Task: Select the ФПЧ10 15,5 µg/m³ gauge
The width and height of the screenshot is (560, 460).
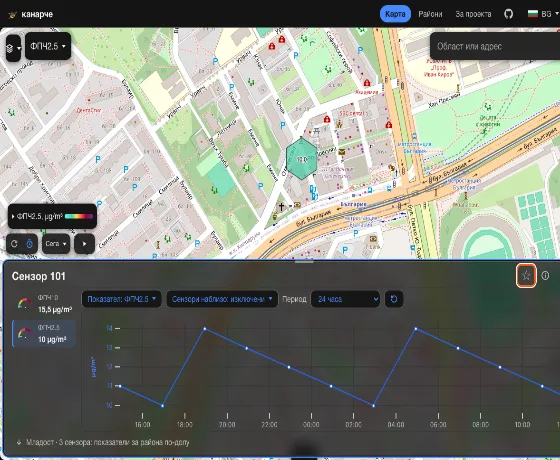Action: [44, 304]
